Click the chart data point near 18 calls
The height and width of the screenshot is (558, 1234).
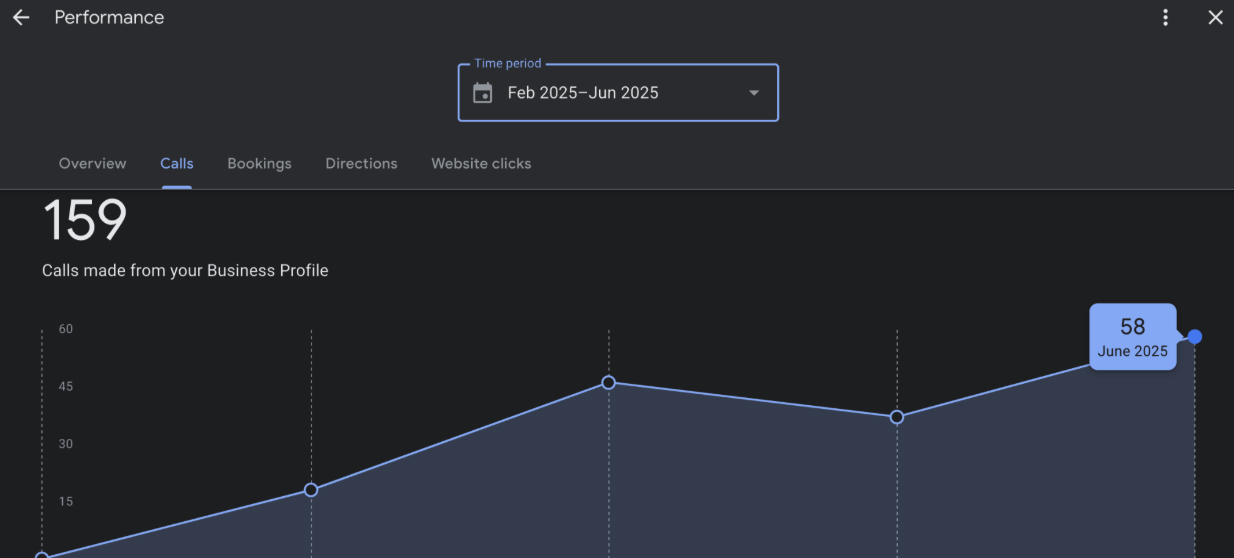pyautogui.click(x=311, y=490)
